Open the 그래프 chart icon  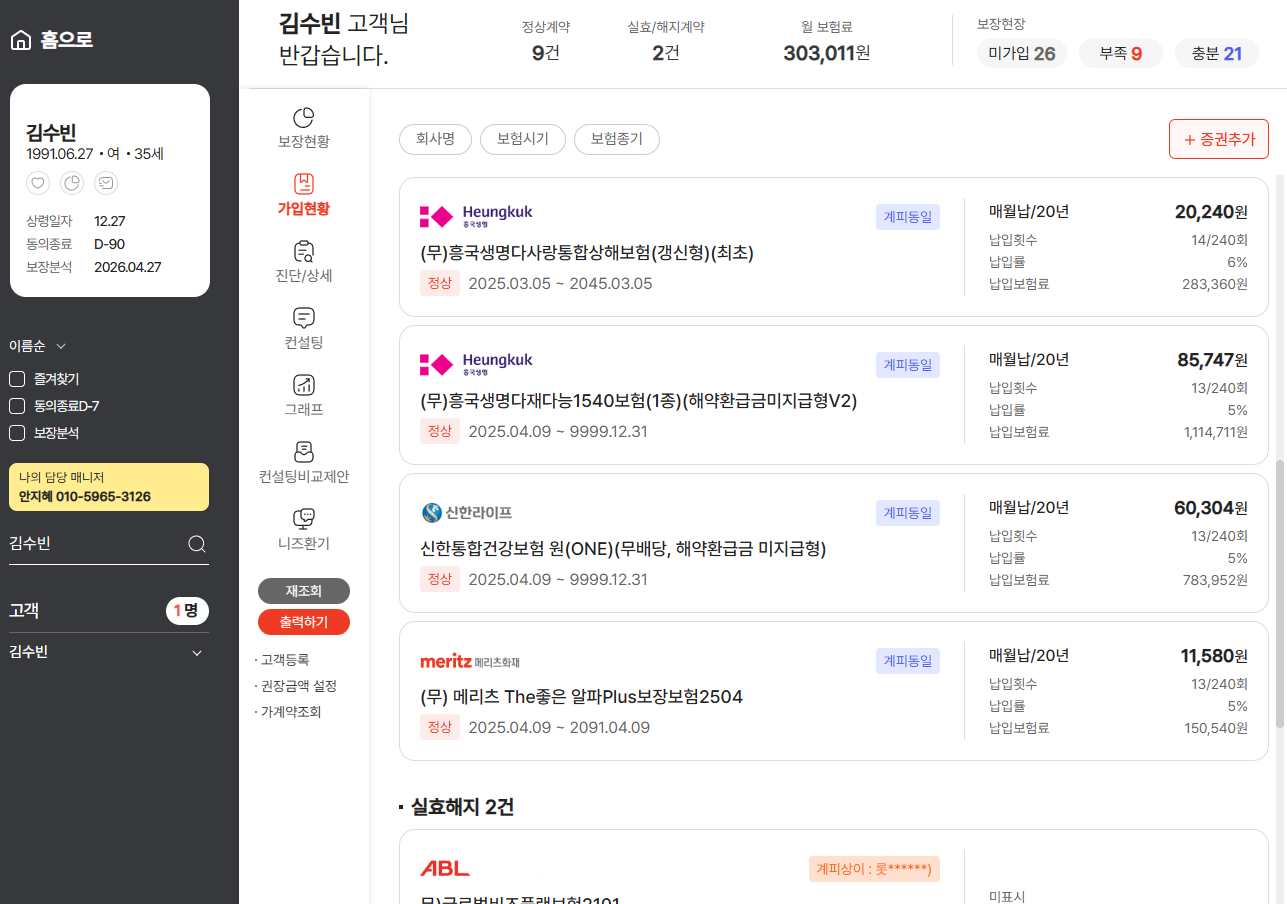tap(304, 383)
